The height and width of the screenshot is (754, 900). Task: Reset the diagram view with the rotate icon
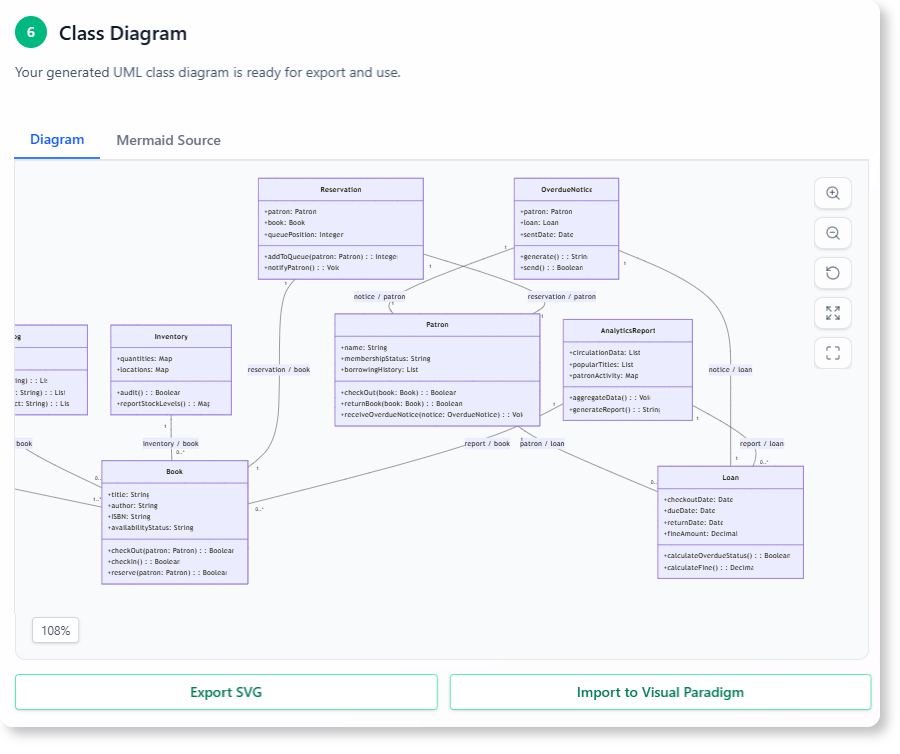832,272
